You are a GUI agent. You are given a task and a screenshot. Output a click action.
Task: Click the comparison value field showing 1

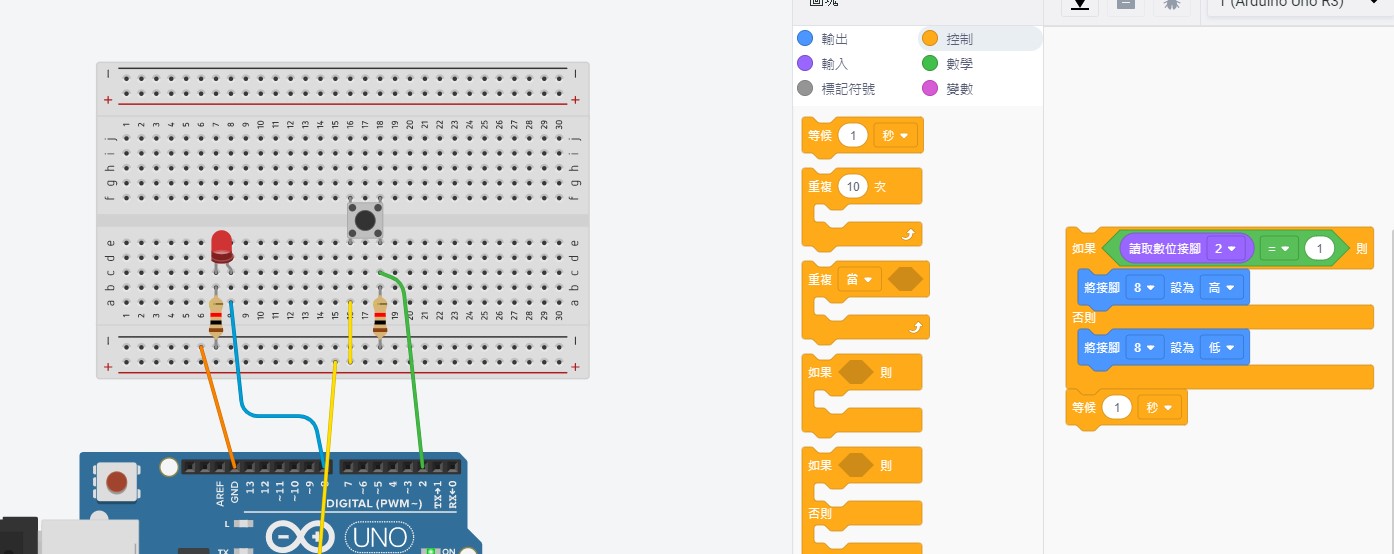[1319, 248]
